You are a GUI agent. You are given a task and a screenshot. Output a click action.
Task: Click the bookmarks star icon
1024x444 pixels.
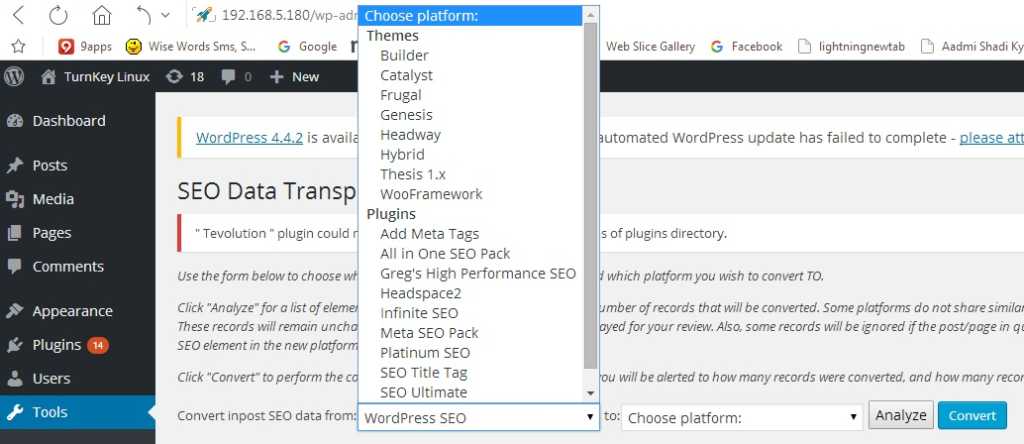[x=18, y=46]
